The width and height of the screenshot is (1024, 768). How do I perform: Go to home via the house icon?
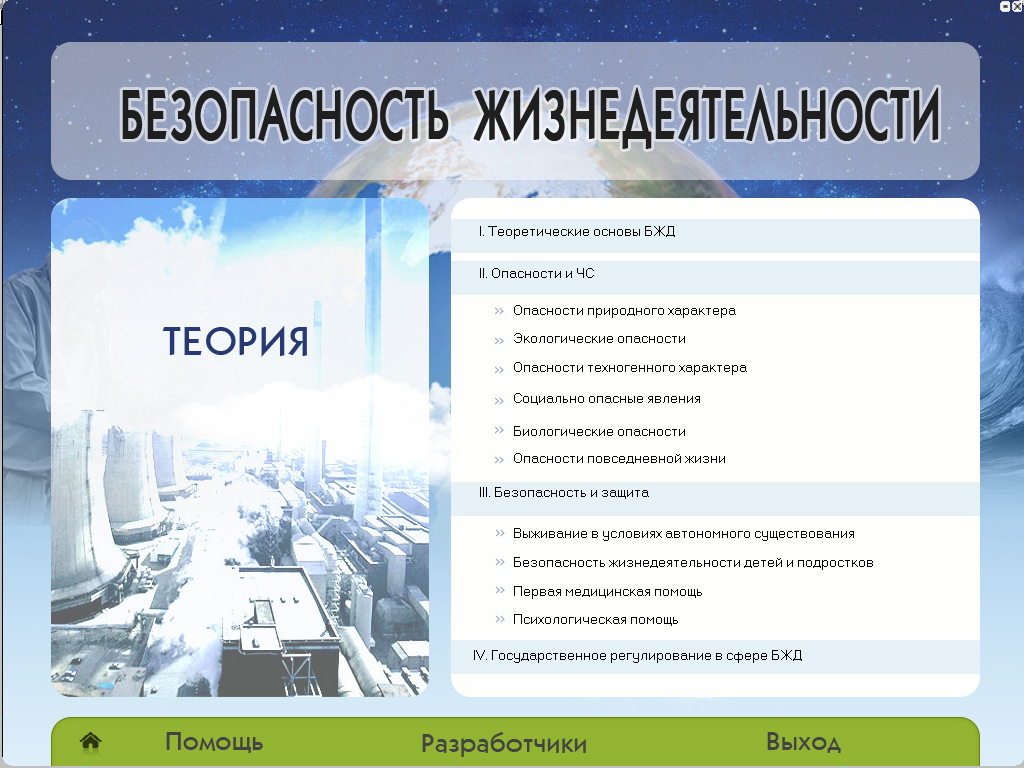(x=91, y=741)
